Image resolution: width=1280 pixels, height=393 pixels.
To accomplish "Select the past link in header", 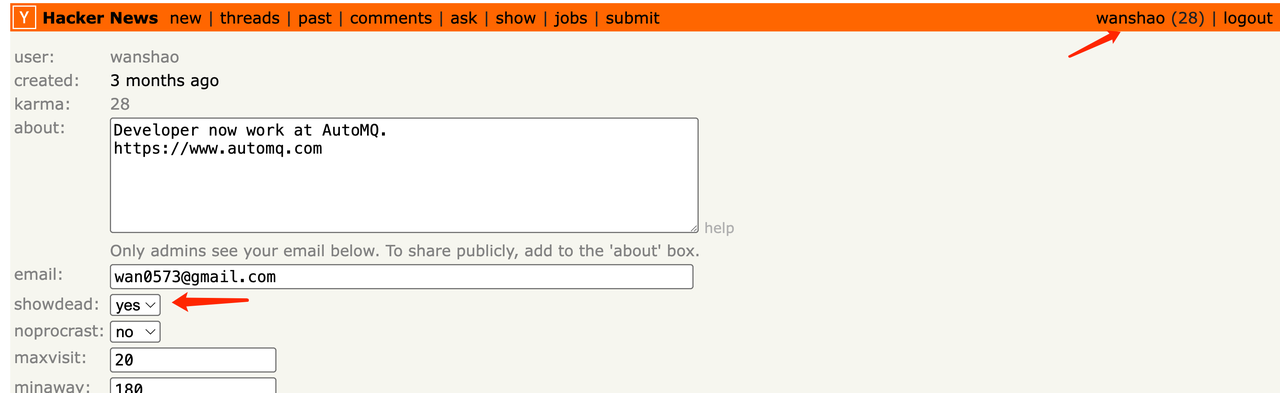I will 315,18.
